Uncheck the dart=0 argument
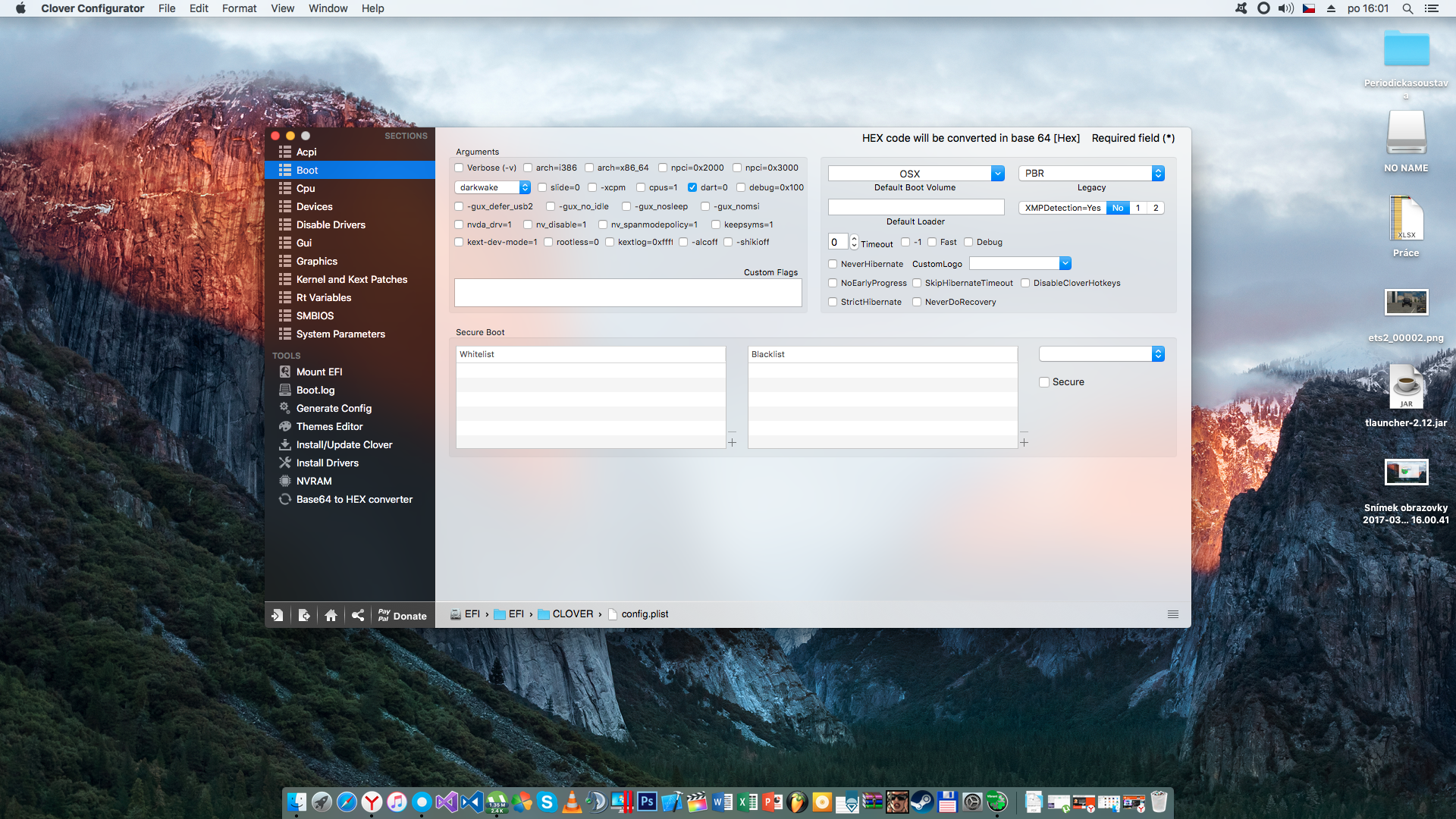Screen dimensions: 1456x819 tap(692, 187)
